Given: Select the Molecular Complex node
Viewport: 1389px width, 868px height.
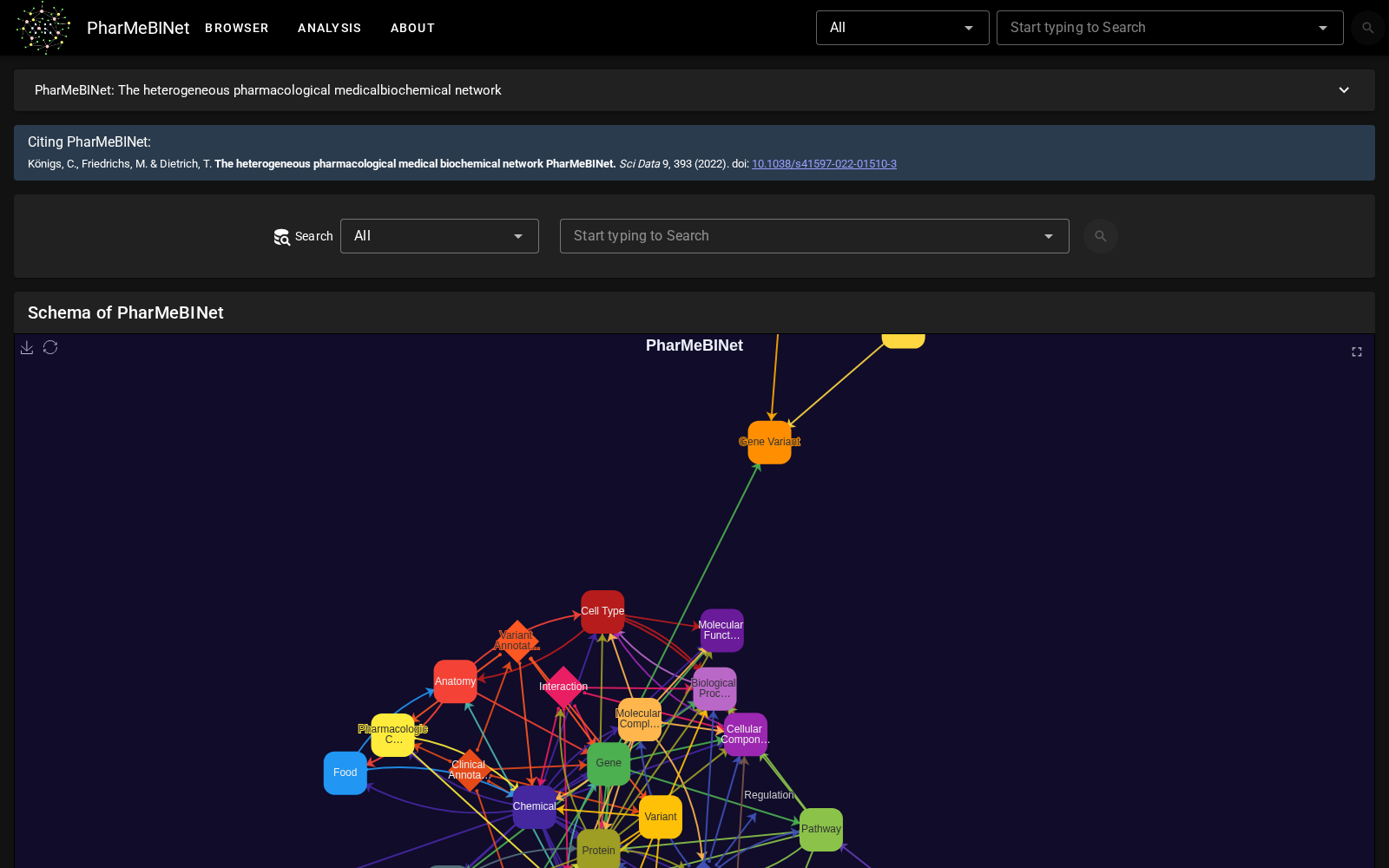Looking at the screenshot, I should 639,720.
